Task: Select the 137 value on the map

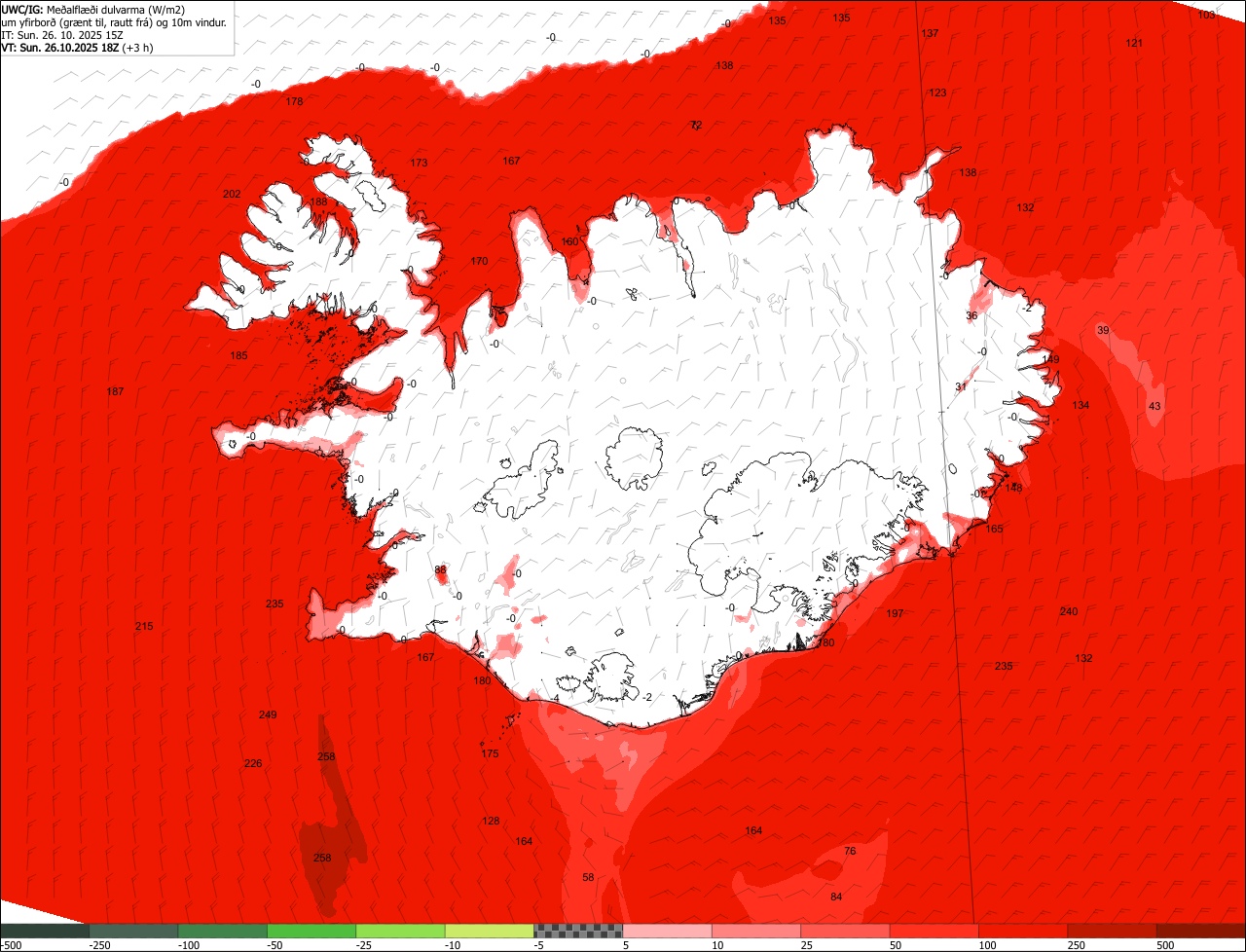Action: (x=930, y=33)
